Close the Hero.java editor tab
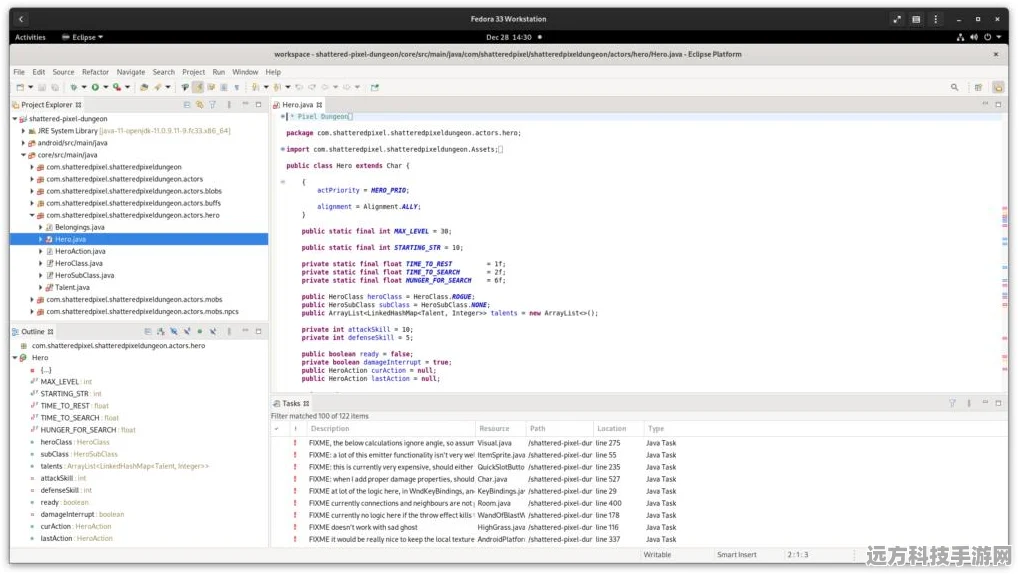This screenshot has height=574, width=1018. click(x=319, y=105)
